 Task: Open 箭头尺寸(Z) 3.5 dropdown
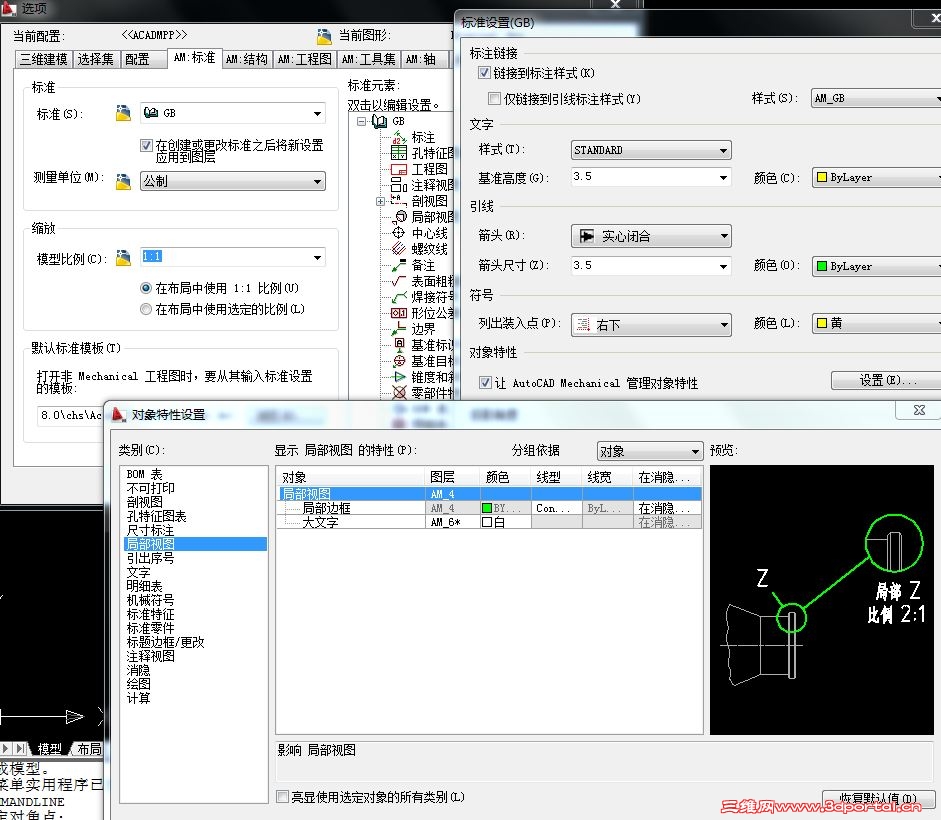pos(651,265)
